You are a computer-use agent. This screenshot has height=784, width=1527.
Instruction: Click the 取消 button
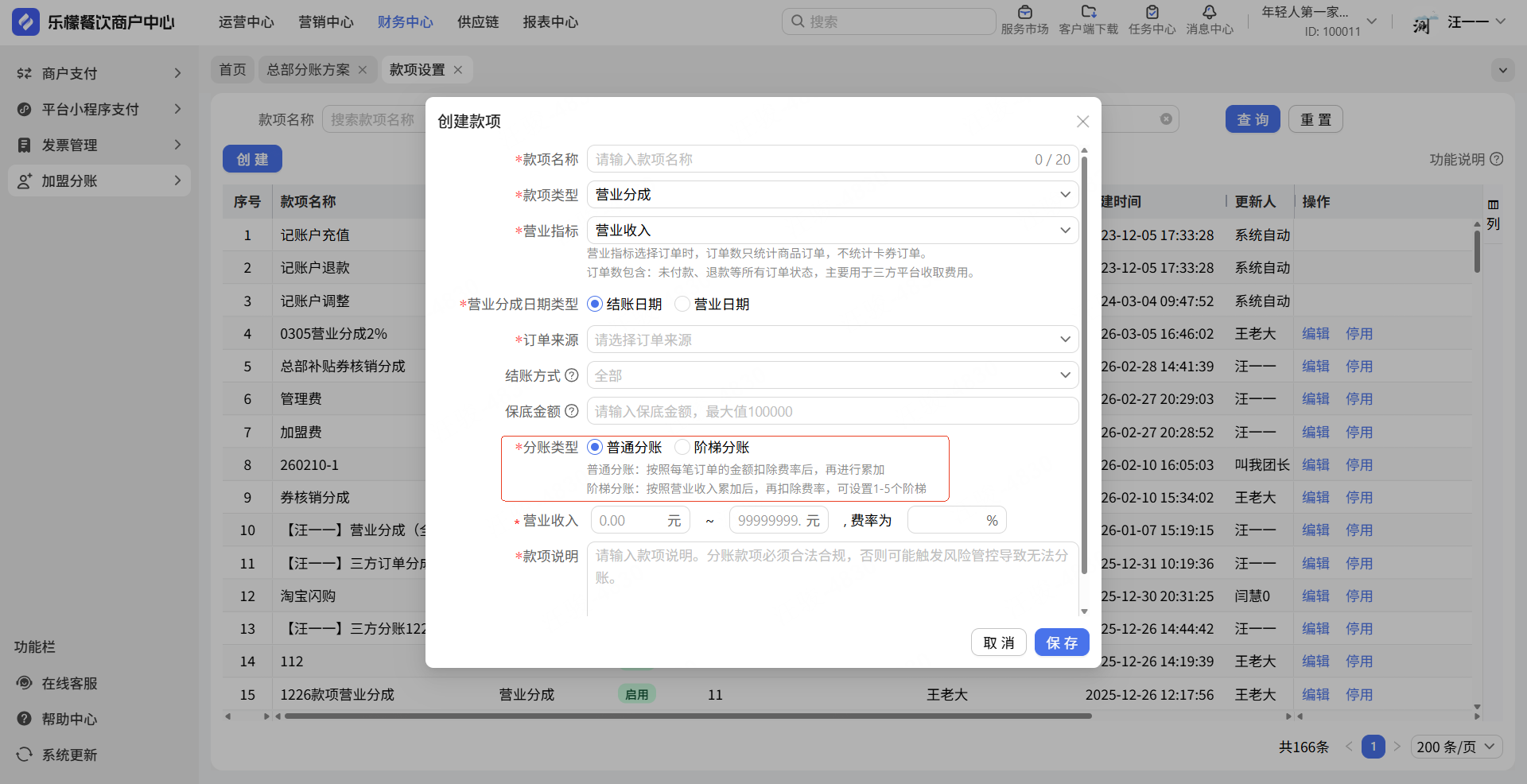point(998,642)
